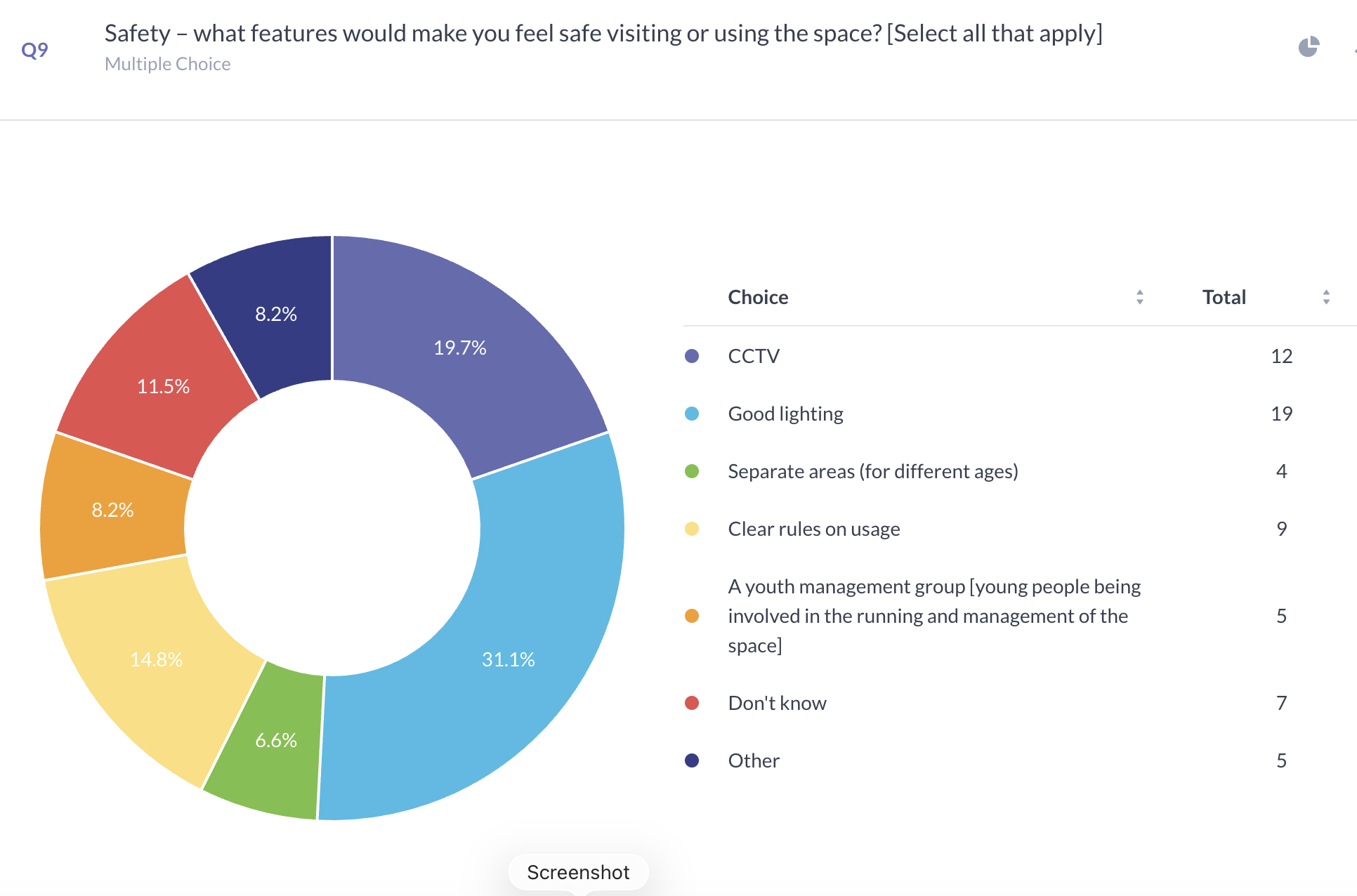Click the Good lighting blue legend dot
Viewport: 1357px width, 896px height.
(692, 414)
